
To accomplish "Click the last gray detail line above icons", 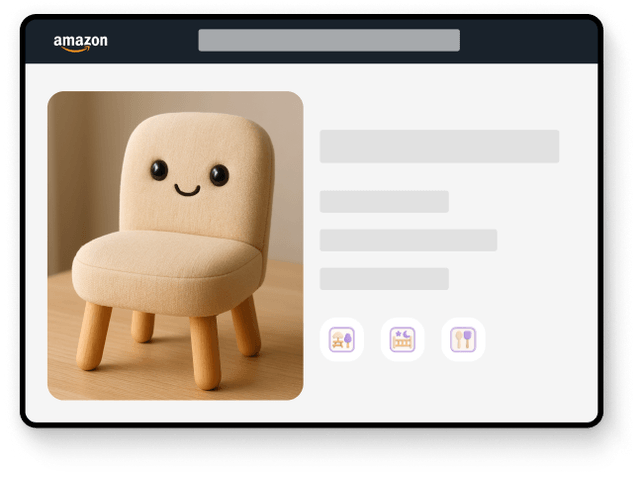I will (384, 279).
